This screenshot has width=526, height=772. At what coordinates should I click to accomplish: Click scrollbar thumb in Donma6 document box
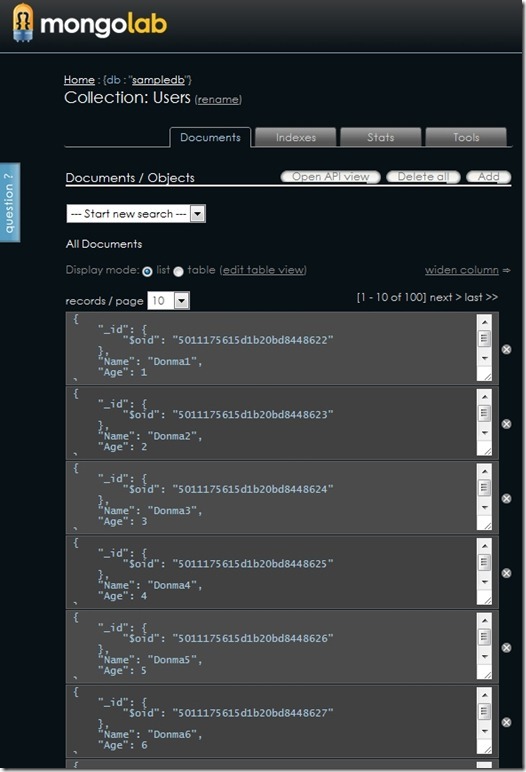(x=484, y=711)
